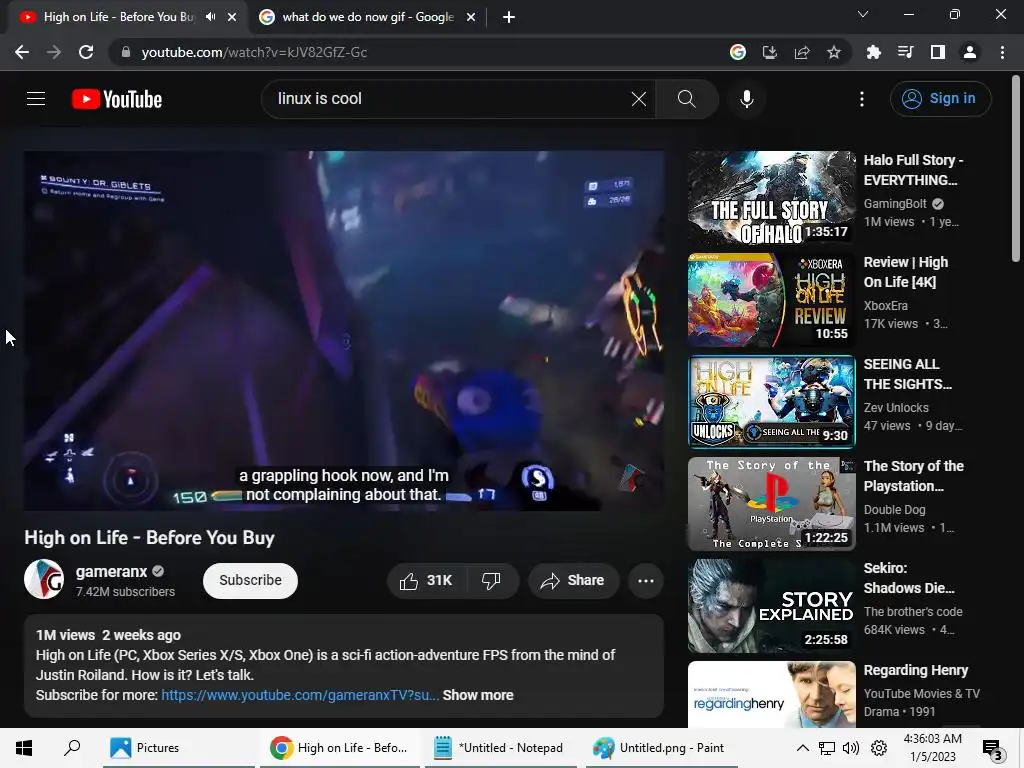View site information lock icon

(x=126, y=52)
